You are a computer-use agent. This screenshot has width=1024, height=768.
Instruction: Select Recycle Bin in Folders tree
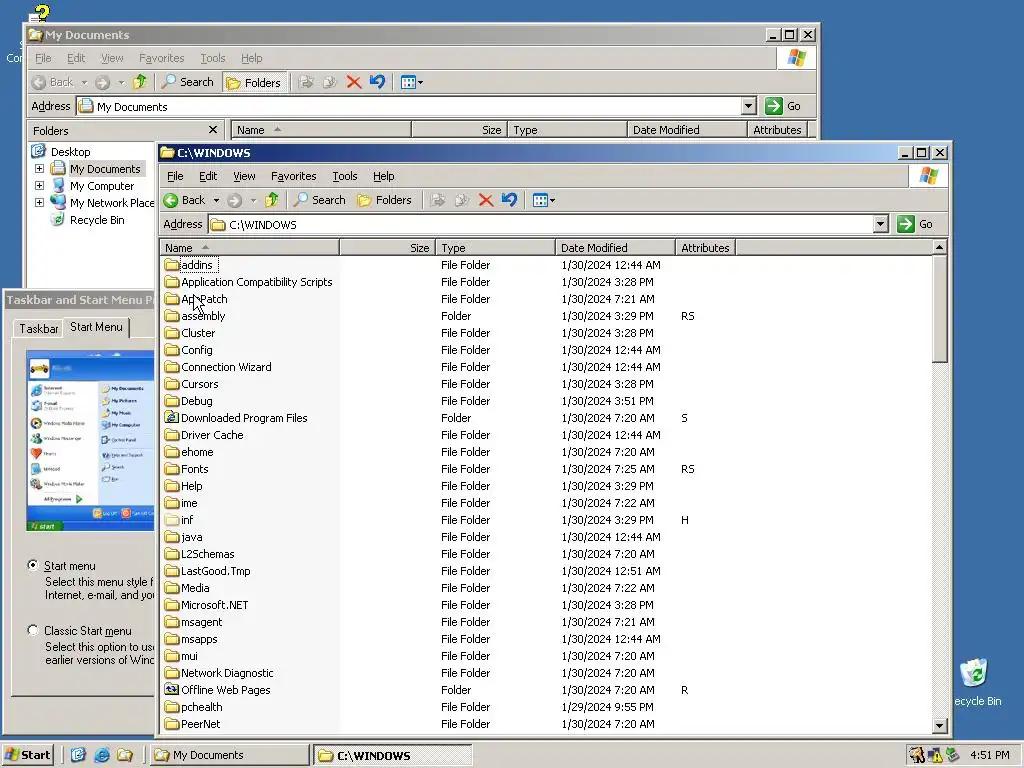click(97, 220)
